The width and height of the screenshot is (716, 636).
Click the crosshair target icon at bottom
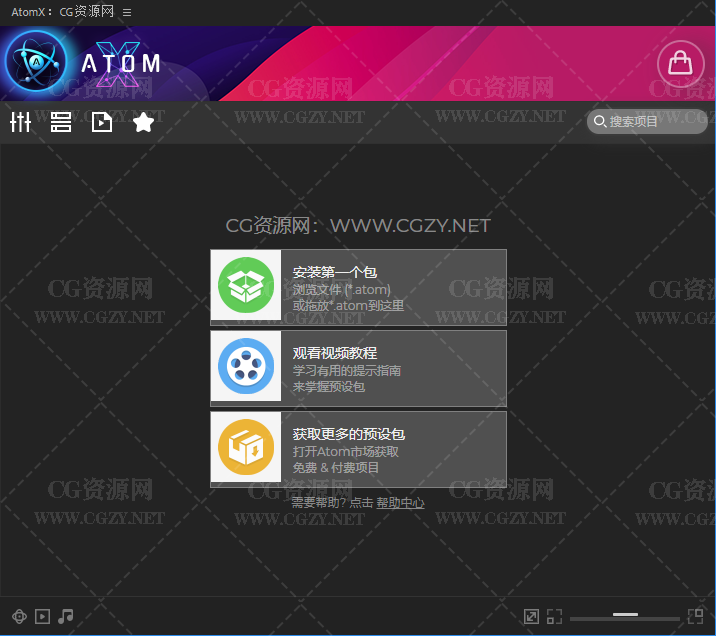pos(18,617)
